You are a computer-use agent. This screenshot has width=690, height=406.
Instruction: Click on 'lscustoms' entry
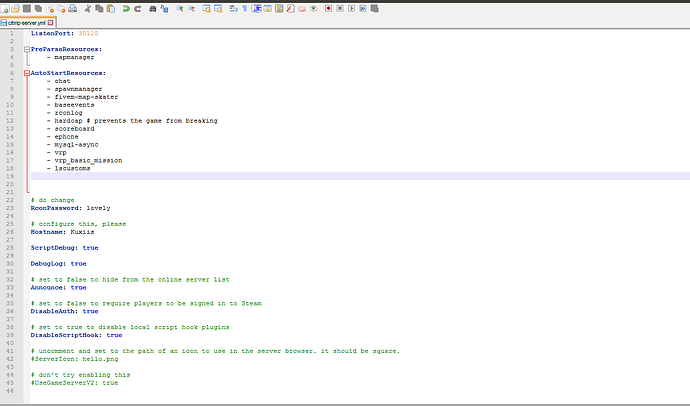72,168
